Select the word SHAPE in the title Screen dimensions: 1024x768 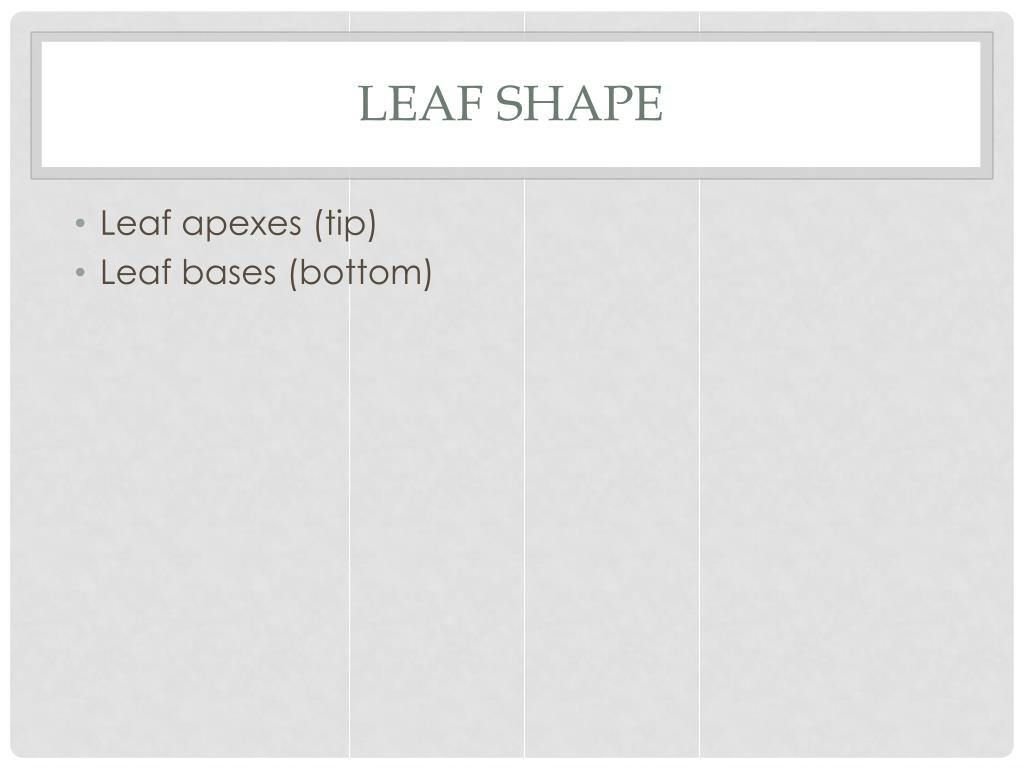579,103
